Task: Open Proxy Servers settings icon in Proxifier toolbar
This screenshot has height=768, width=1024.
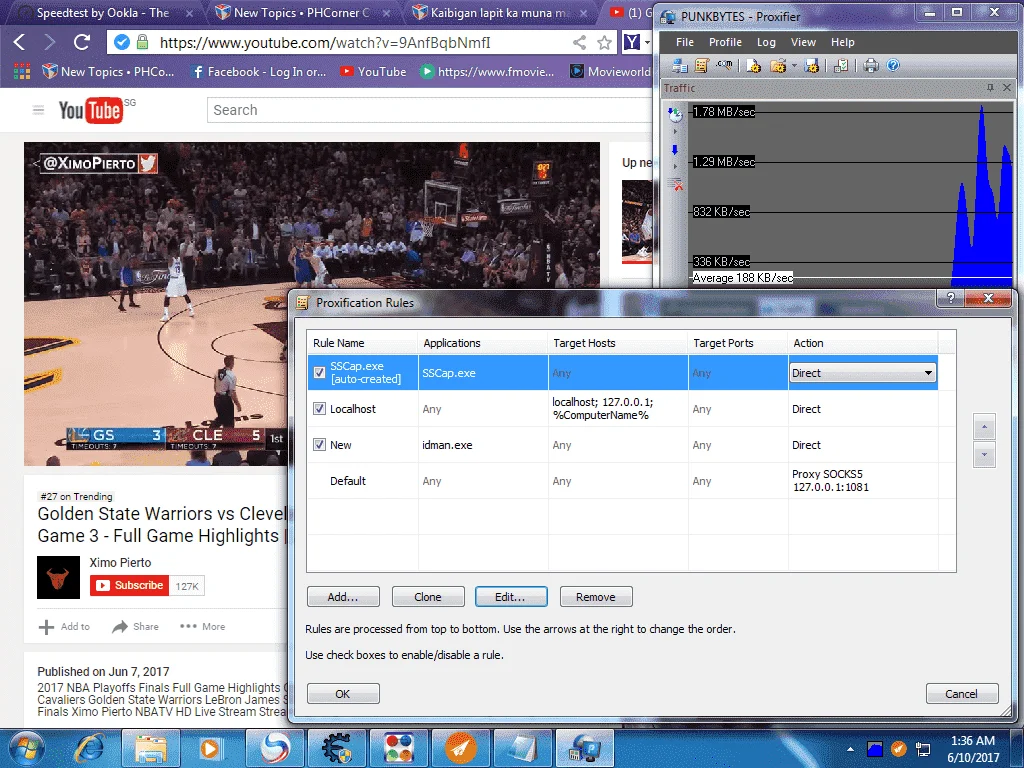Action: [x=680, y=65]
